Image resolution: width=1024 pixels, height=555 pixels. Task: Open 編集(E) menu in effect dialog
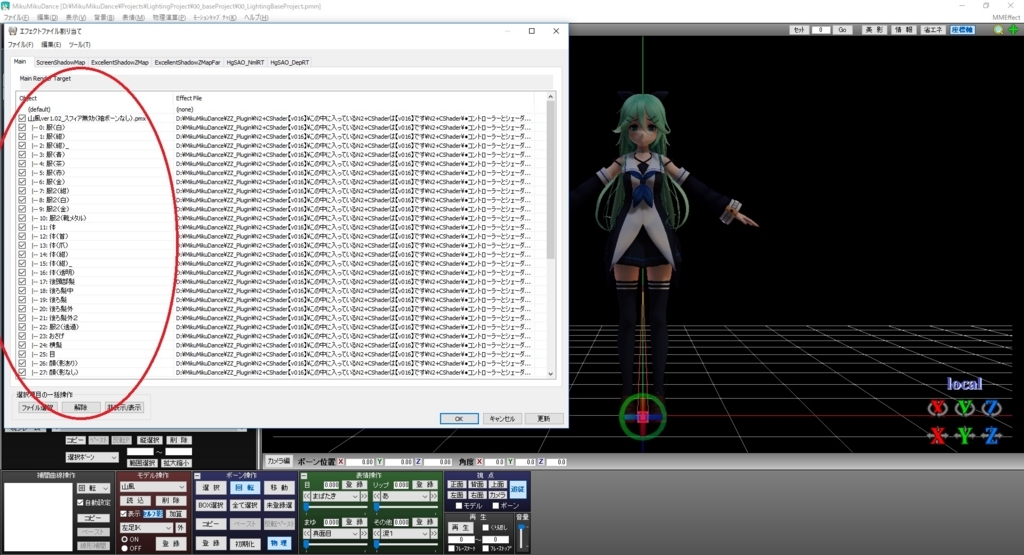[51, 44]
